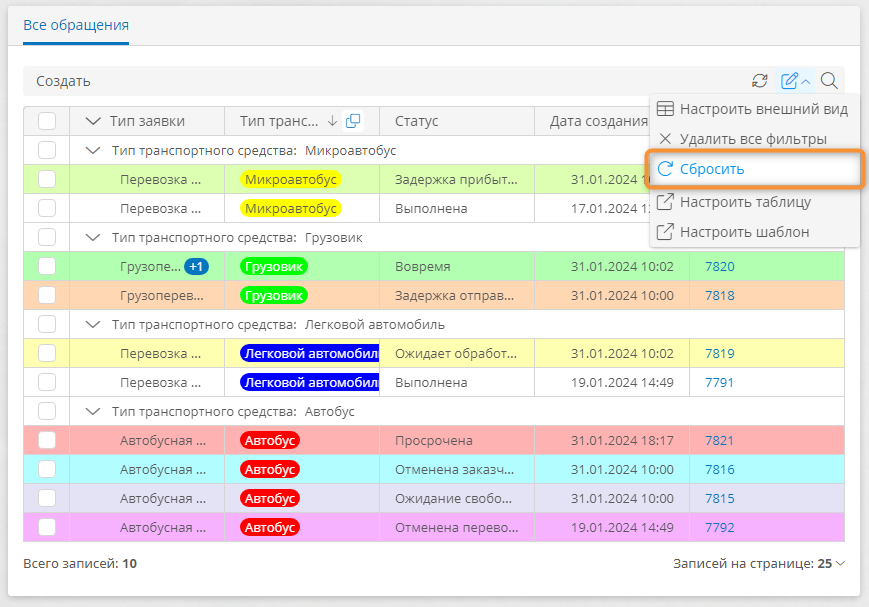Click the Ожидает обработ... status cell

456,353
